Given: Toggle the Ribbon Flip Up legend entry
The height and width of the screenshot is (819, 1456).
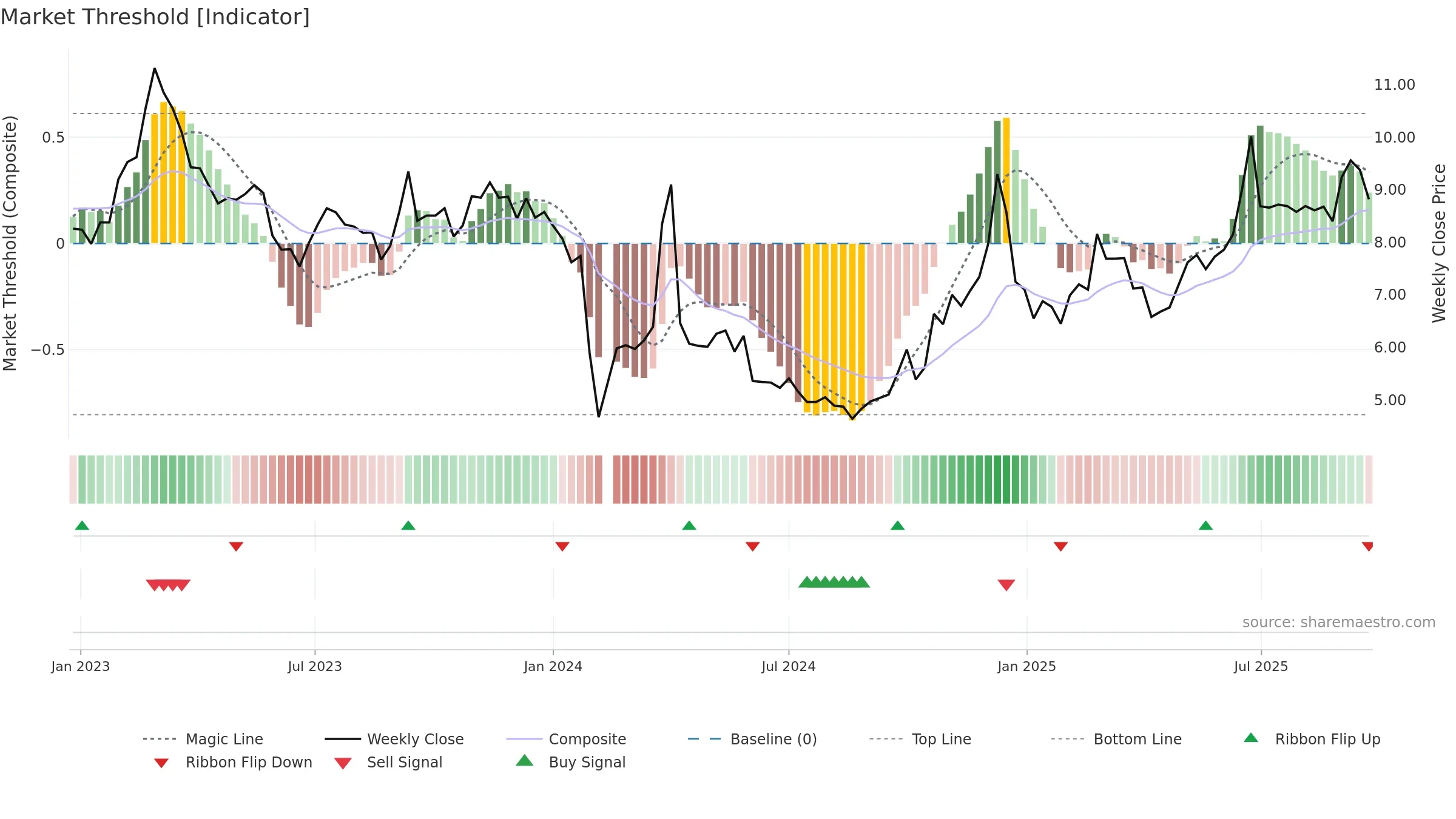Looking at the screenshot, I should click(x=1312, y=739).
